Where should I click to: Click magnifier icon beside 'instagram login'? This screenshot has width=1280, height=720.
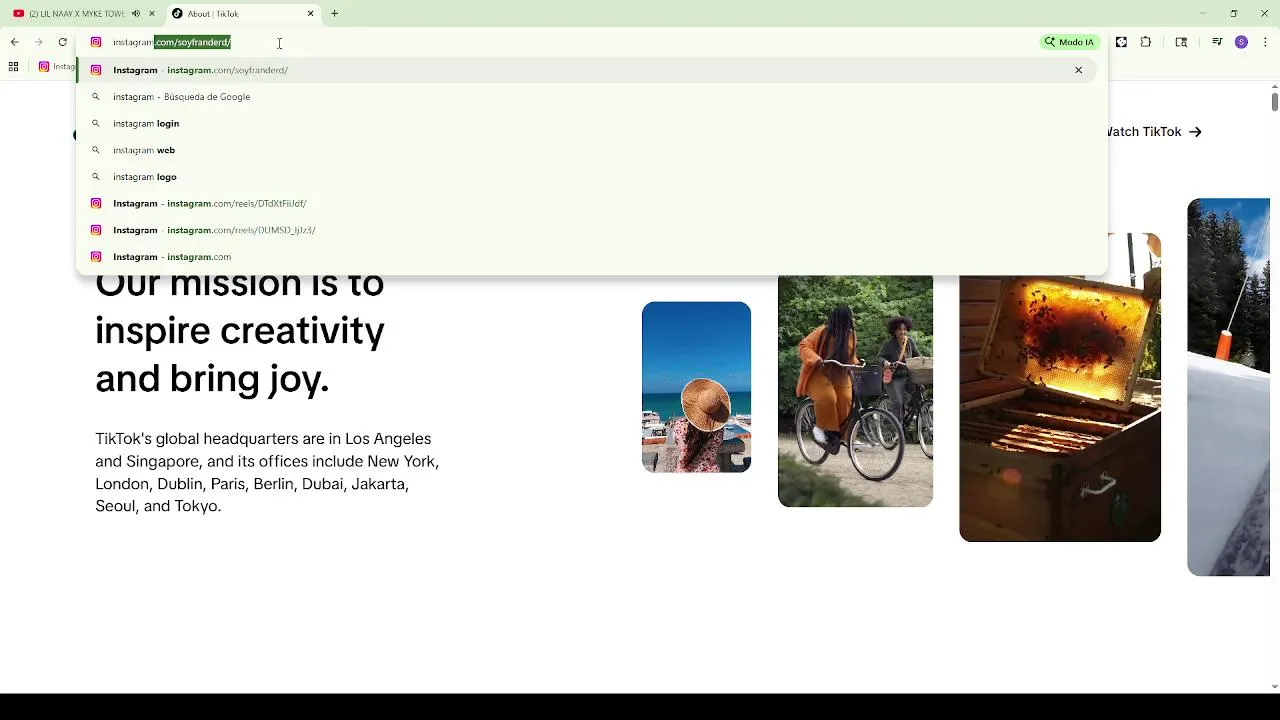pos(96,123)
